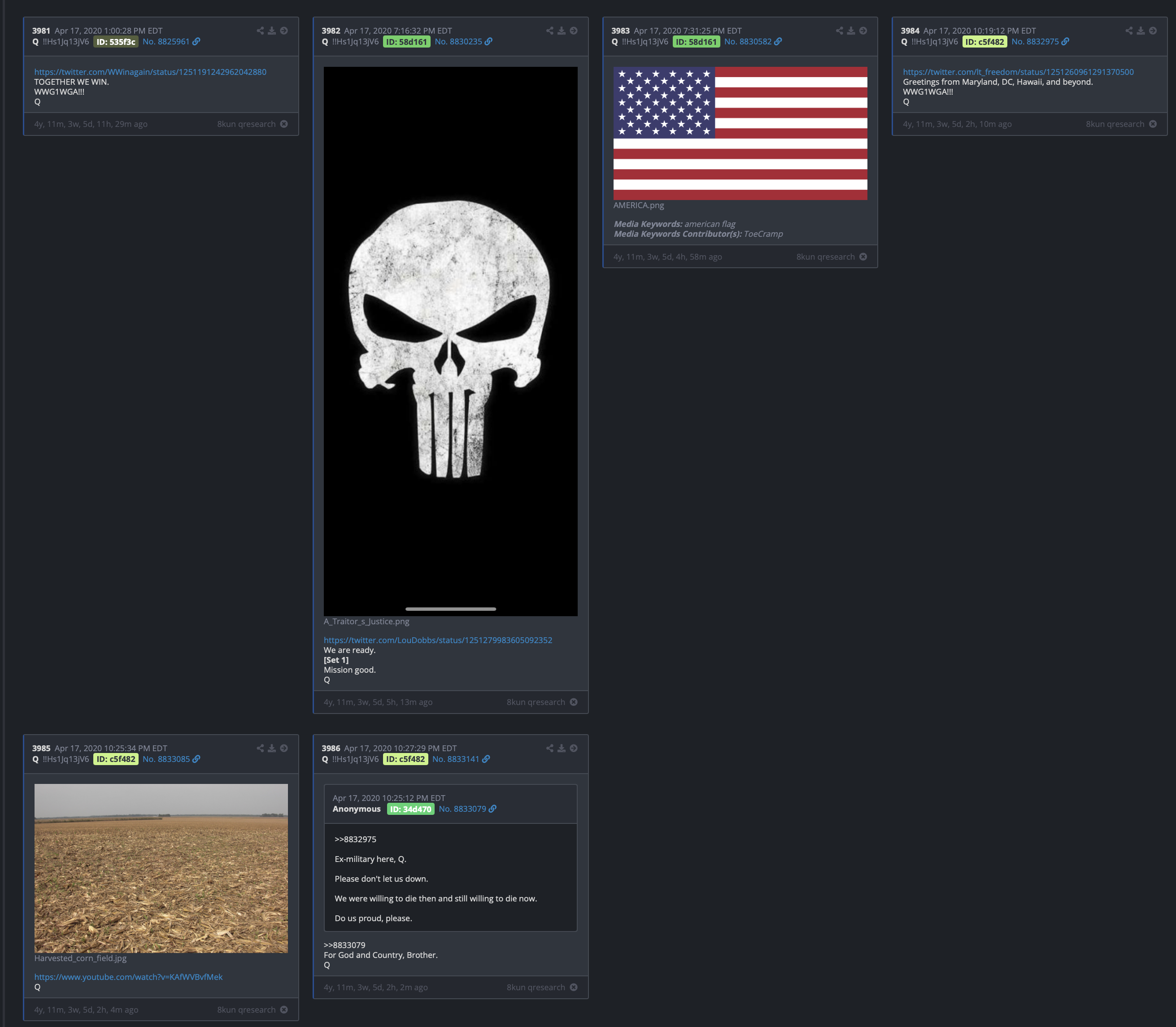Open the LouDobbs twitter status link
Image resolution: width=1176 pixels, height=1027 pixels.
click(x=438, y=640)
